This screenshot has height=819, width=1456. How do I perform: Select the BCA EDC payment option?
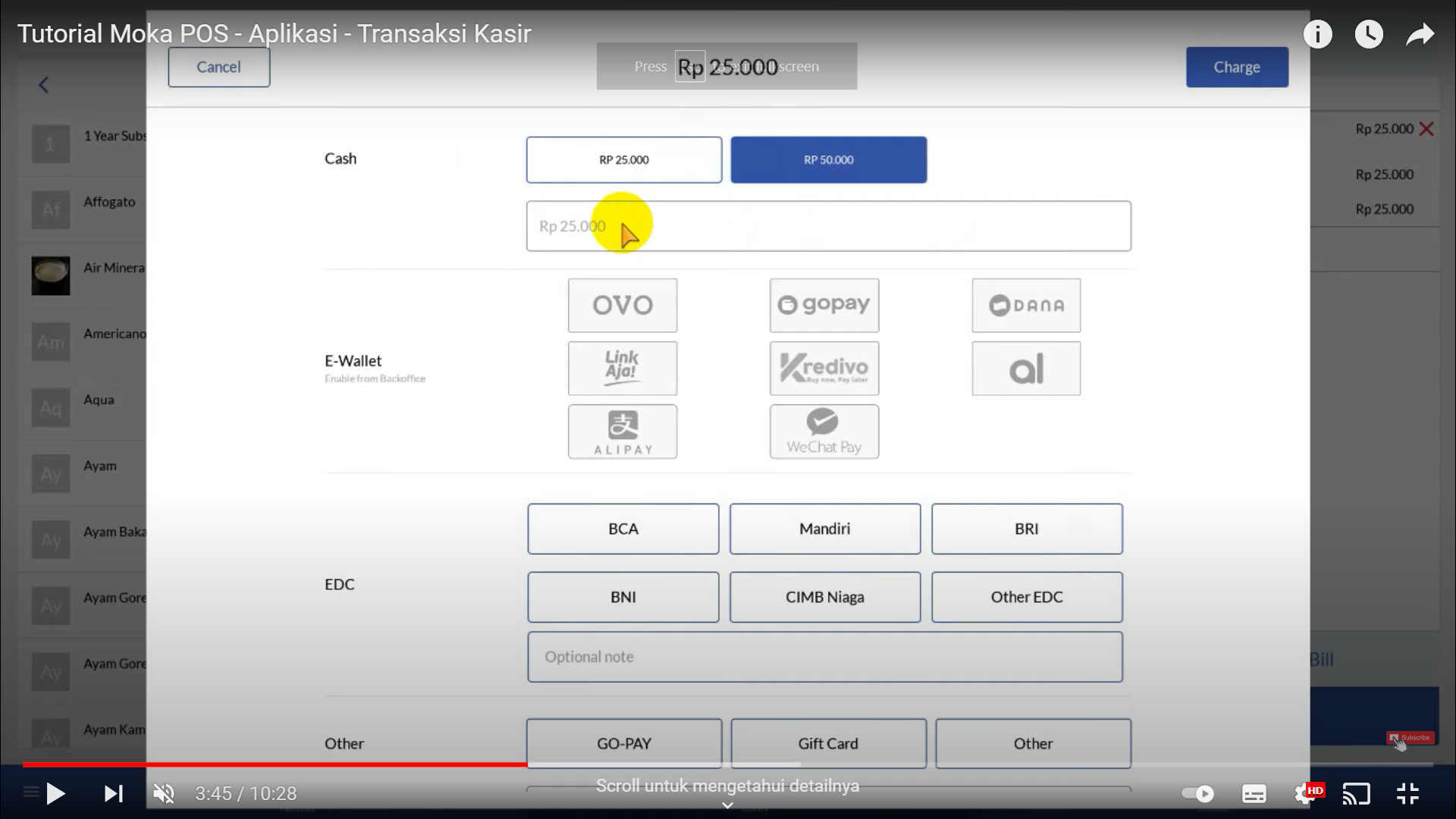(x=623, y=528)
